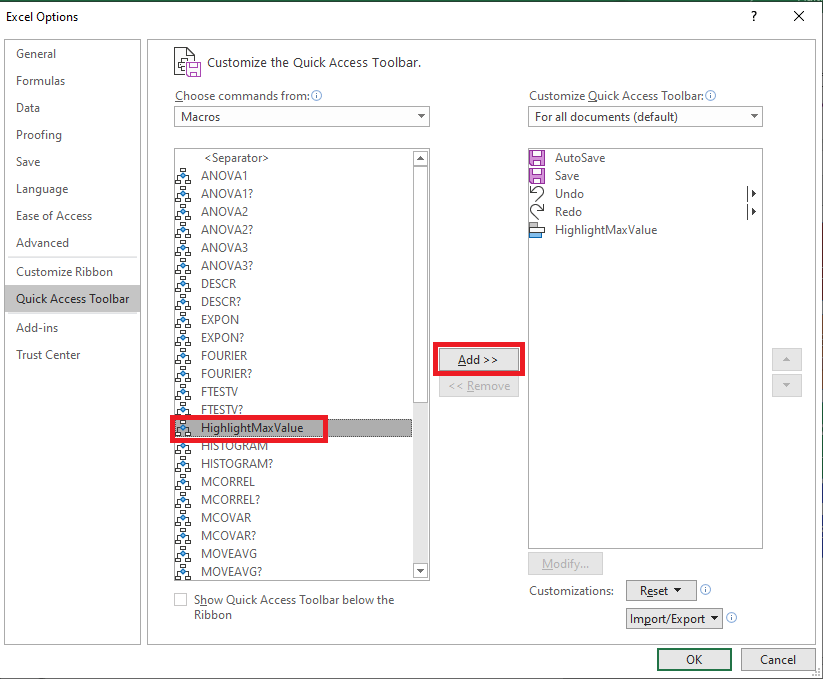Click the Modify... button
Image resolution: width=823 pixels, height=679 pixels.
565,564
